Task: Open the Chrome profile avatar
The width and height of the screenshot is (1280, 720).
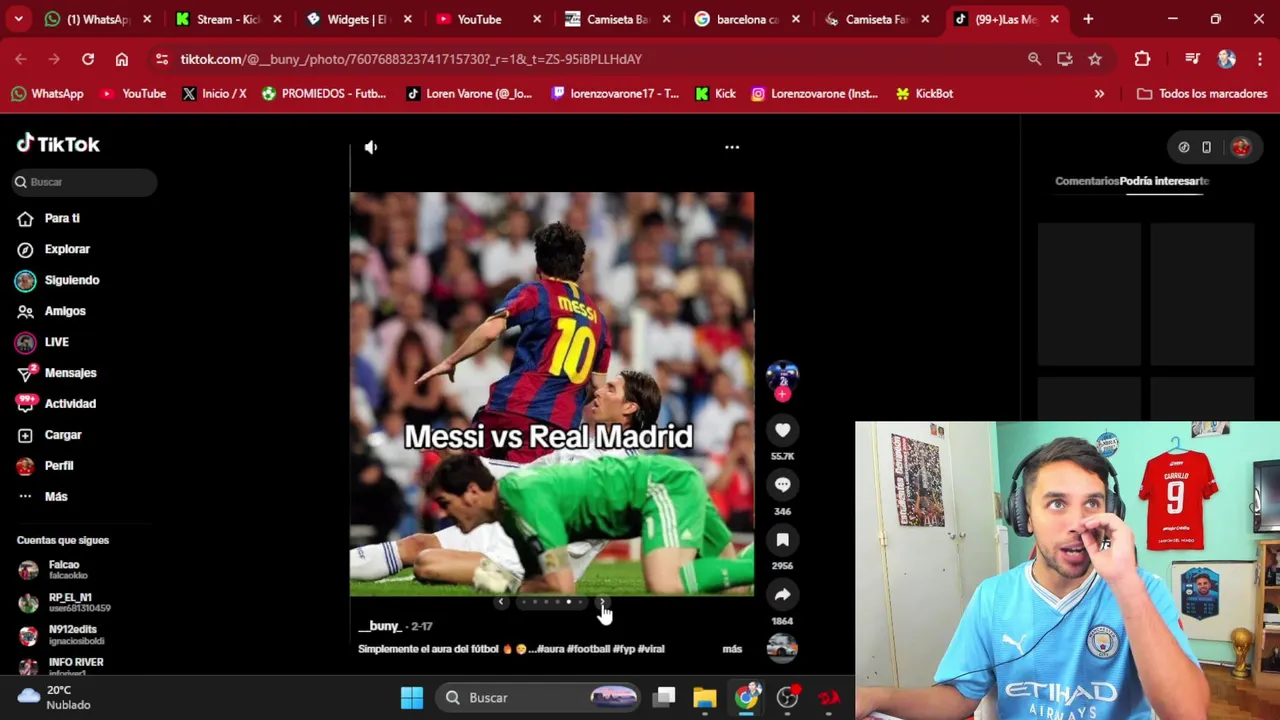Action: tap(1227, 59)
